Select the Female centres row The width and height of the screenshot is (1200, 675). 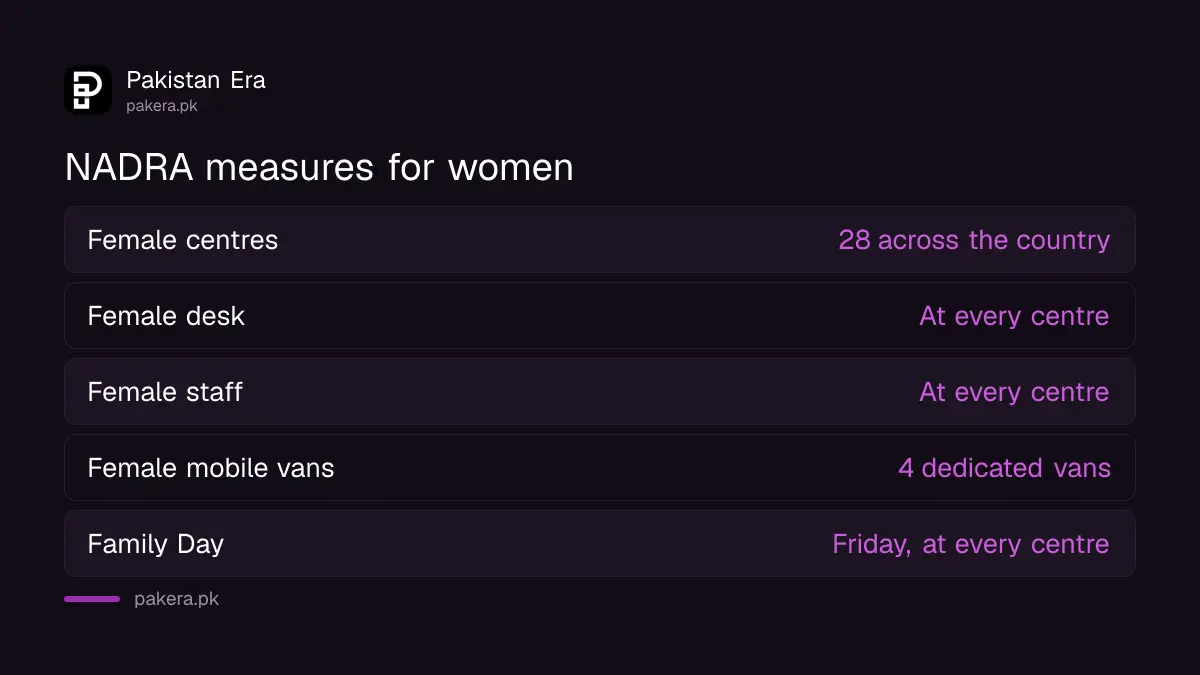(x=600, y=240)
